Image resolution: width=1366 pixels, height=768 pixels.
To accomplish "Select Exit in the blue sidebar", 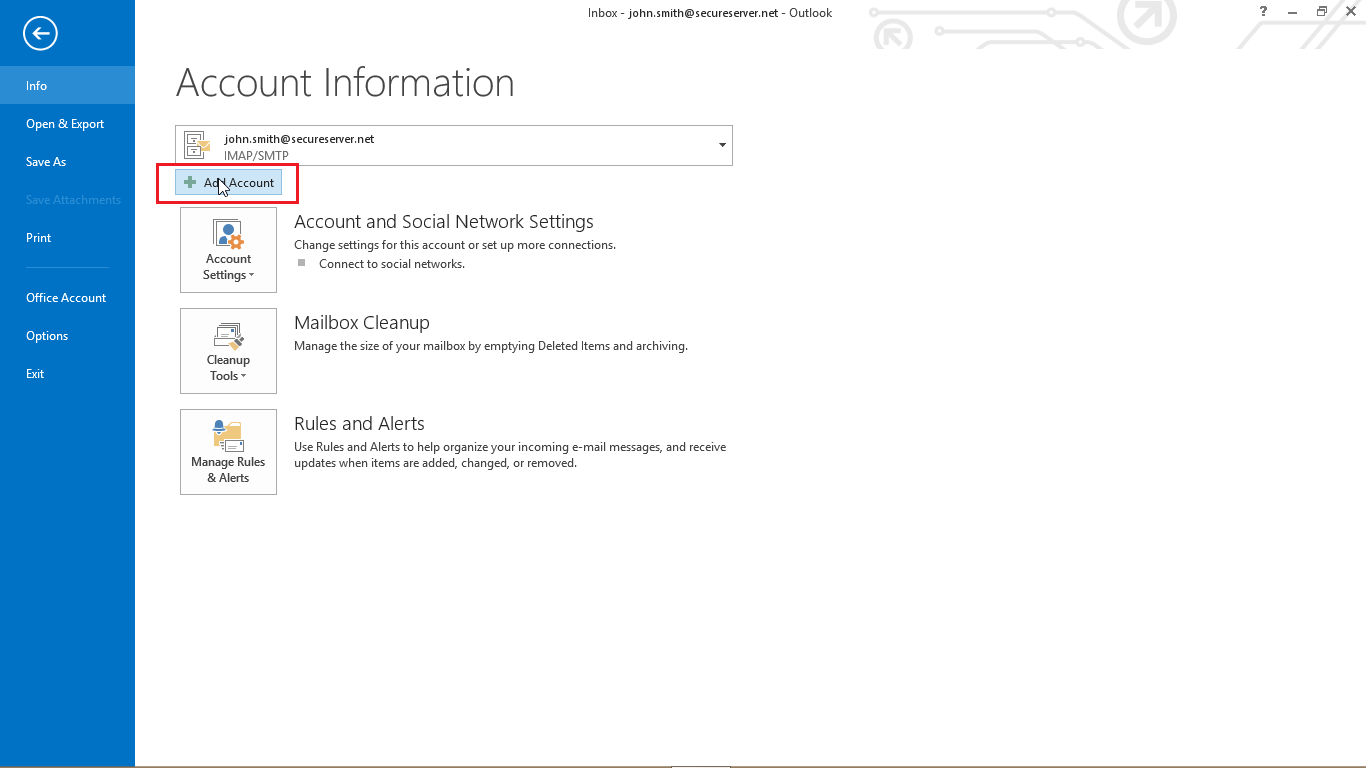I will tap(67, 374).
